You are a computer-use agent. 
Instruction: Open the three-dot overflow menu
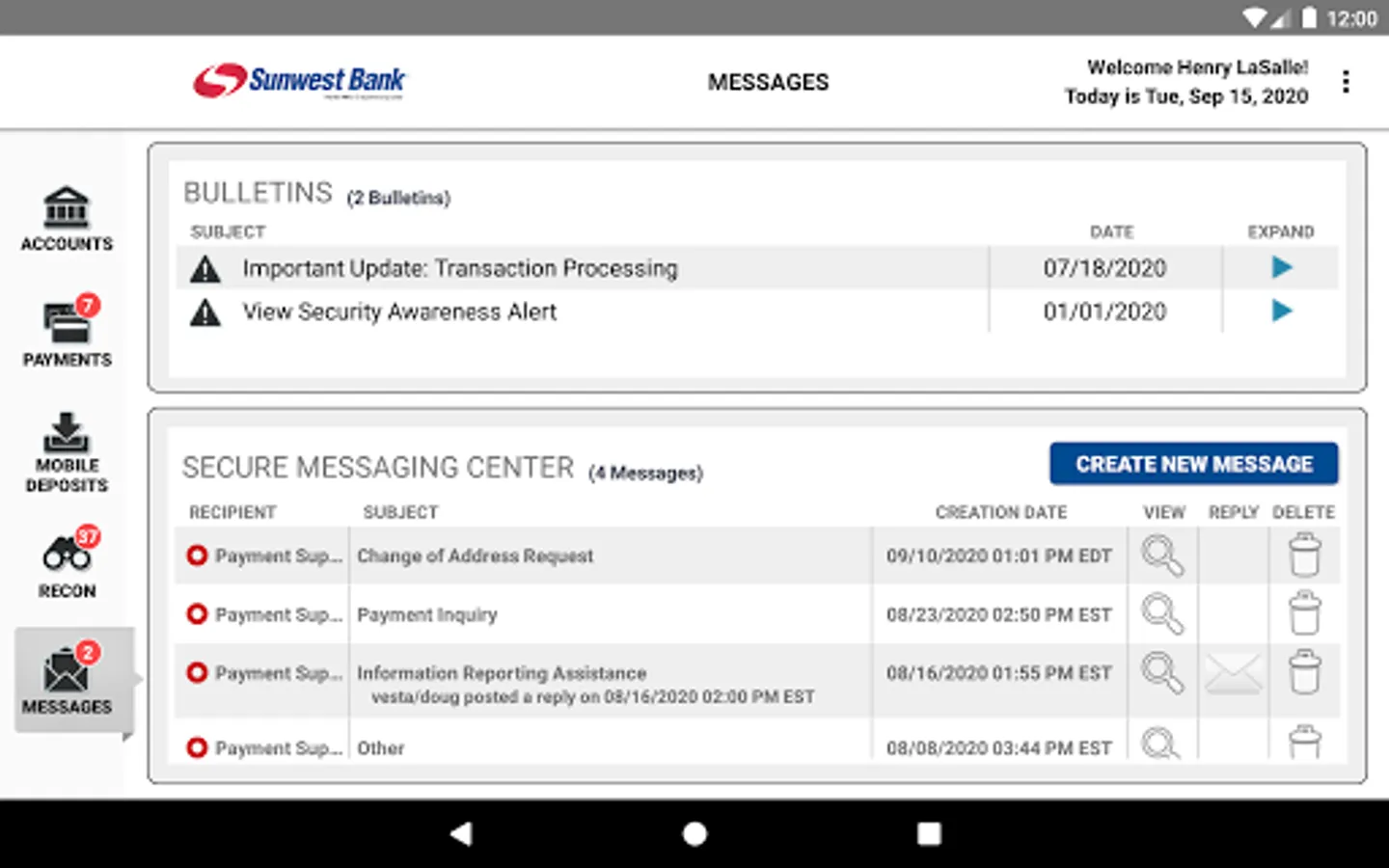(x=1346, y=82)
